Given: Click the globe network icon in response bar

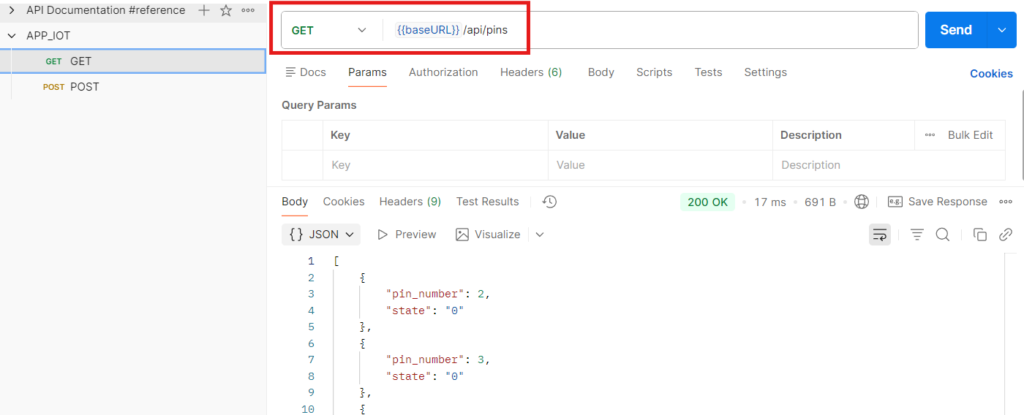Looking at the screenshot, I should (862, 202).
